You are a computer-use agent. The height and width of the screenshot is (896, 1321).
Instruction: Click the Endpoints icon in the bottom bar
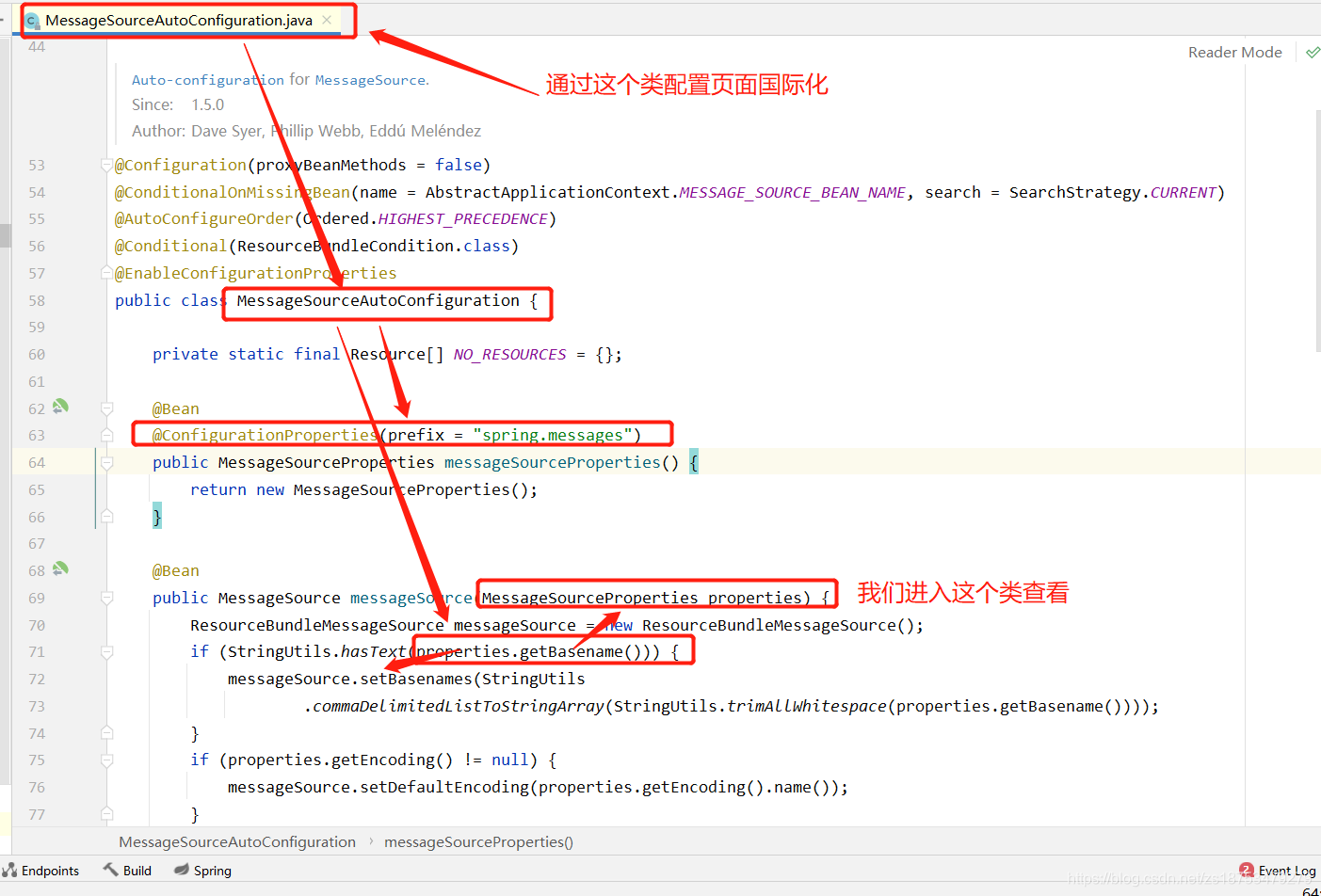tap(9, 870)
